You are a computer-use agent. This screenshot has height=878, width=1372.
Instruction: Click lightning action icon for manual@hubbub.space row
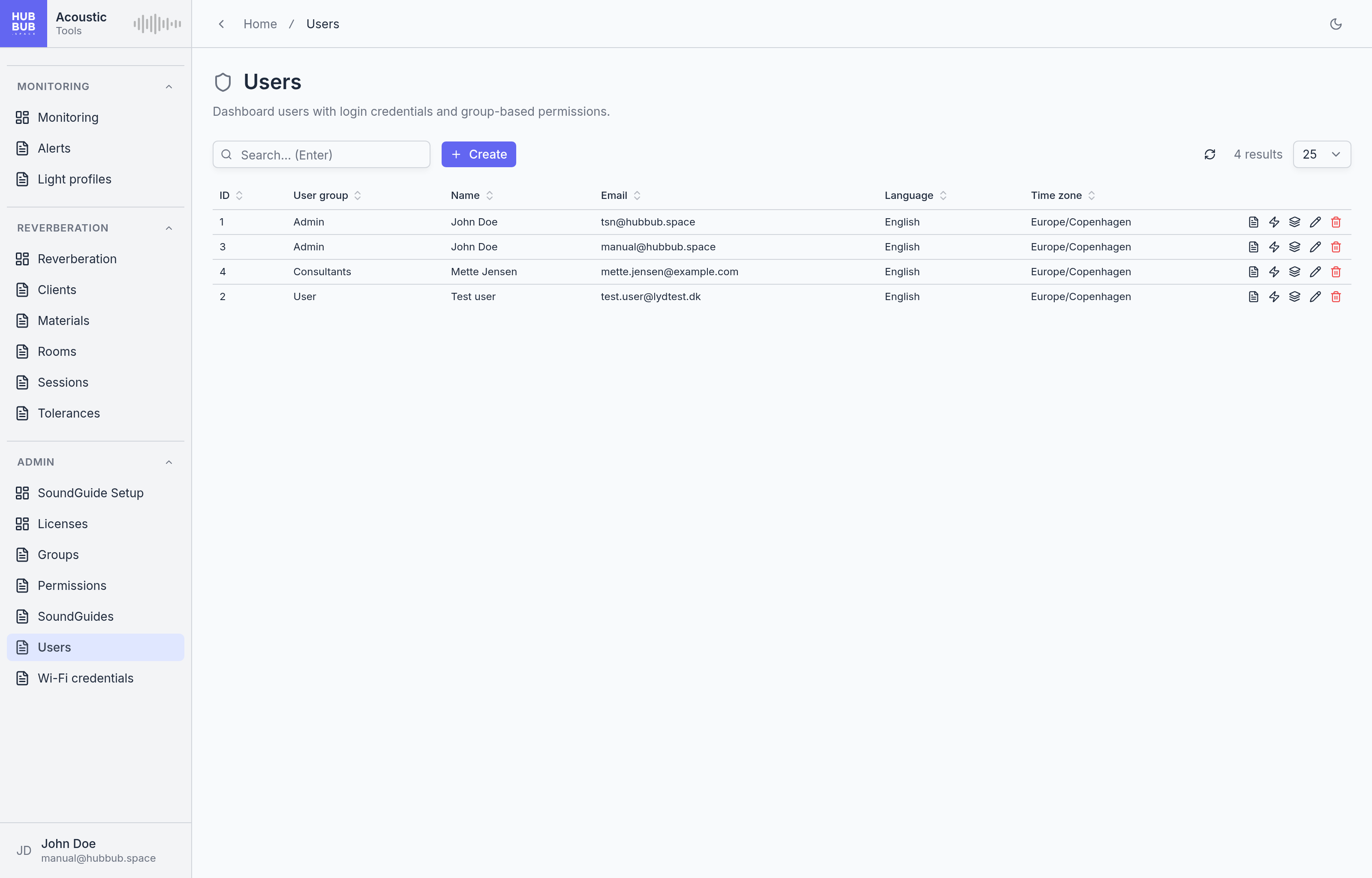click(x=1274, y=247)
